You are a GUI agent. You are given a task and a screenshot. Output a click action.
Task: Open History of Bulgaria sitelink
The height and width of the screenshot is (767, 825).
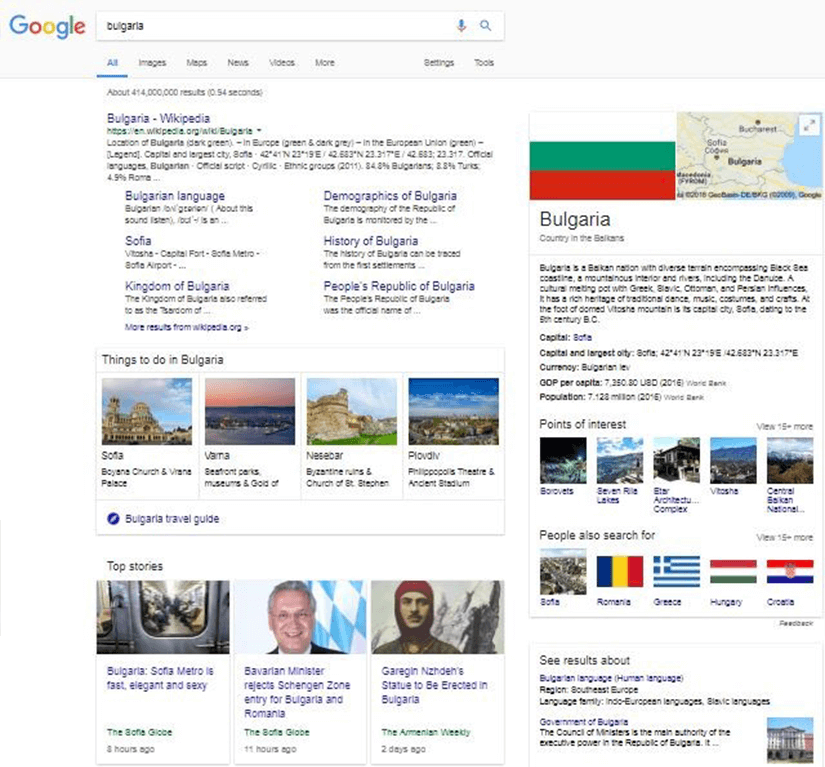click(x=370, y=241)
